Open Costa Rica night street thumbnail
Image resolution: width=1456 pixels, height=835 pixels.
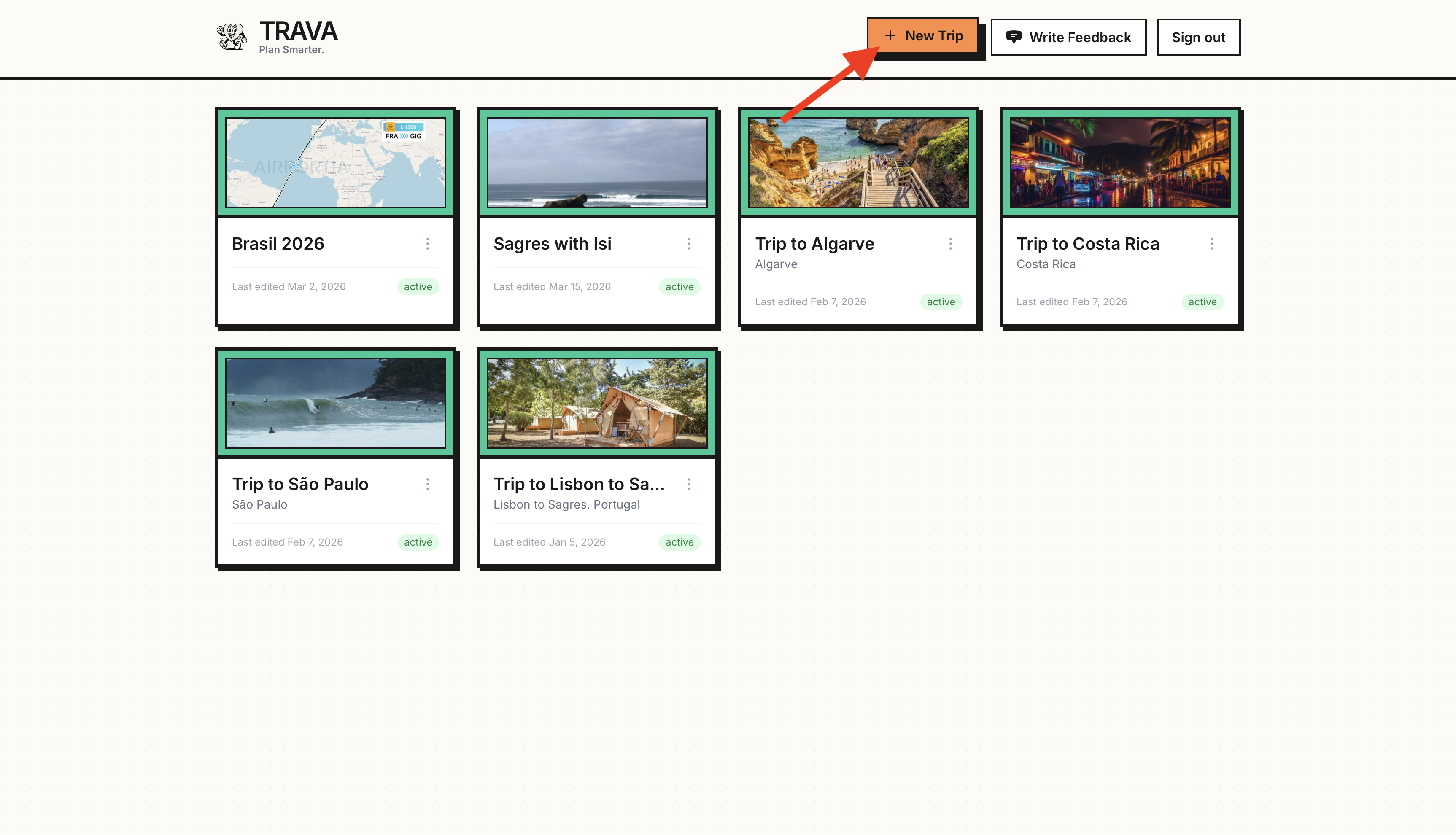(x=1120, y=162)
